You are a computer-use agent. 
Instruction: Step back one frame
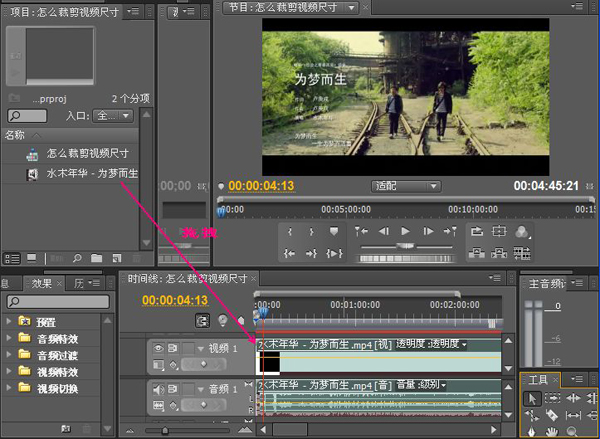pos(384,231)
